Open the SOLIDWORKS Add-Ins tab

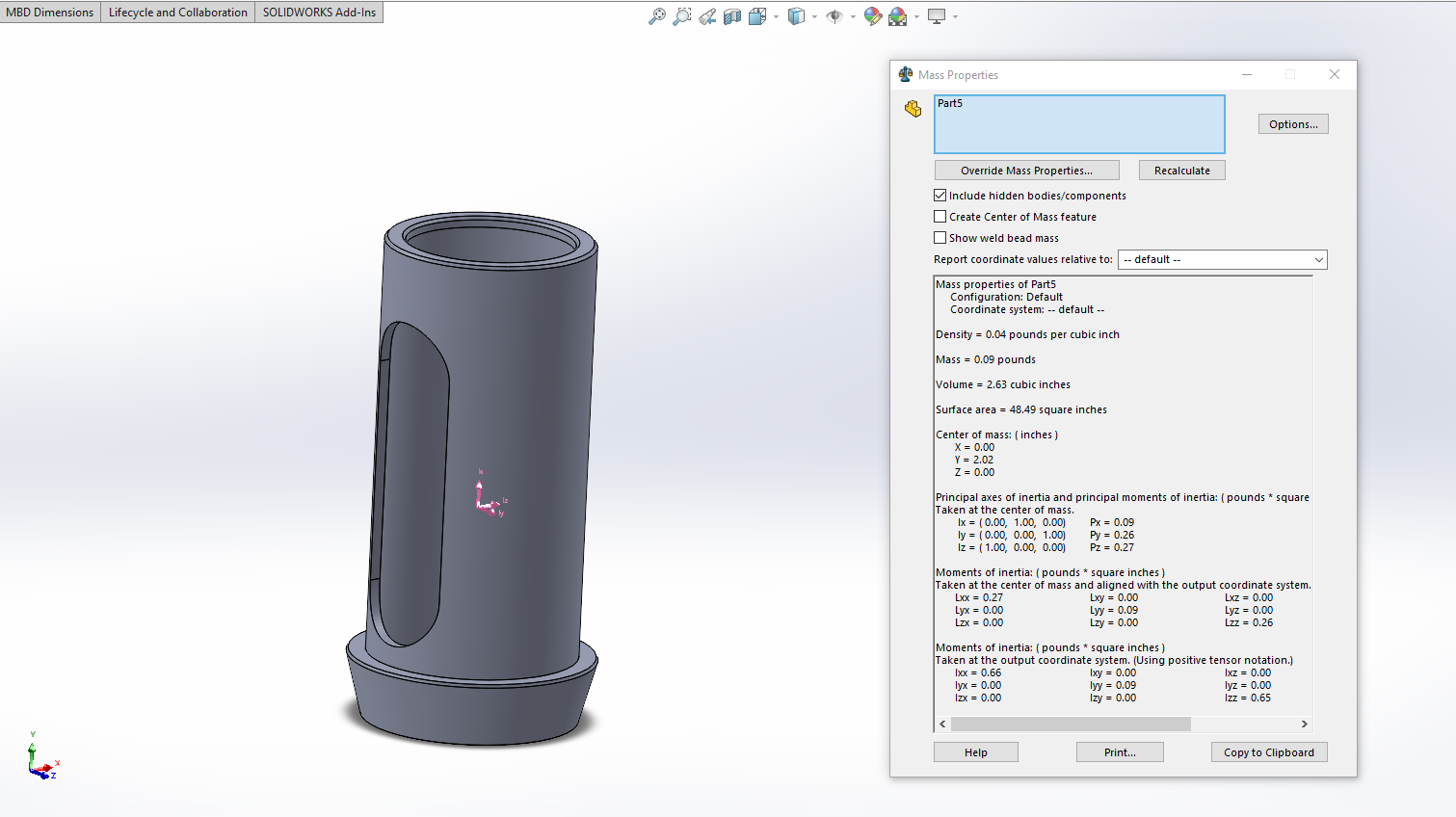(319, 13)
